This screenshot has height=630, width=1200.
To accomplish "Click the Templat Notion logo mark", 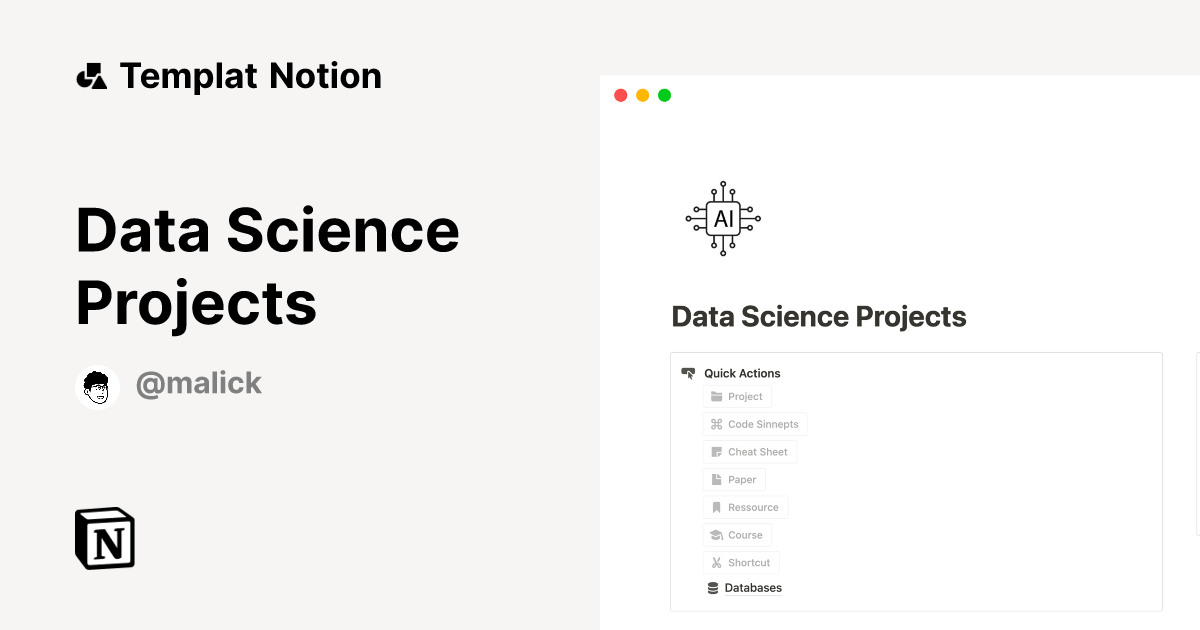I will 91,75.
